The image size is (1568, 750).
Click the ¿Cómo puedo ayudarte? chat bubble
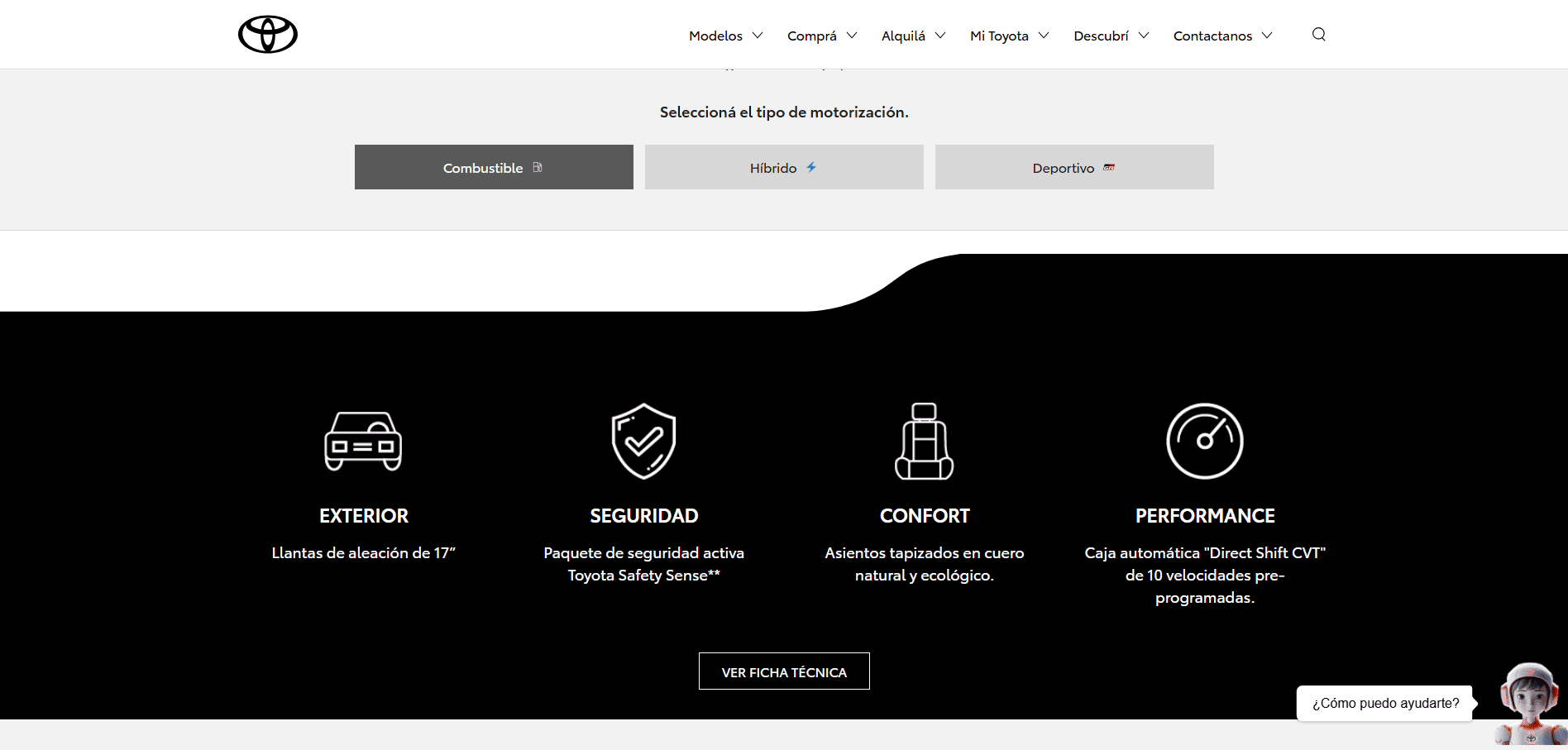(1385, 703)
